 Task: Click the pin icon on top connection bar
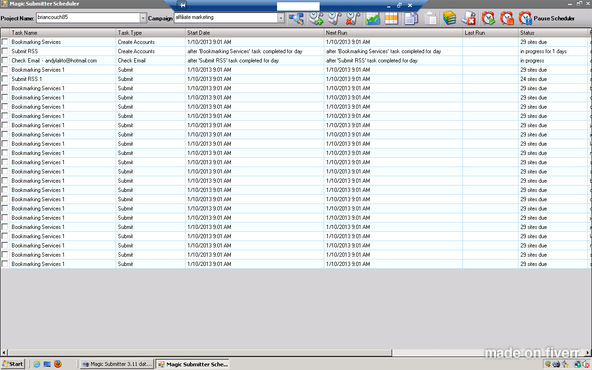click(x=182, y=5)
